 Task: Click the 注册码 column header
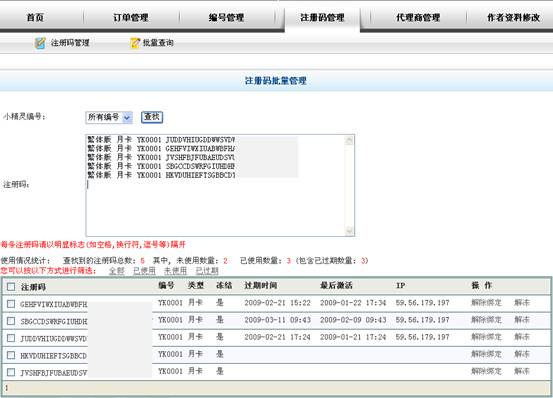(x=33, y=287)
